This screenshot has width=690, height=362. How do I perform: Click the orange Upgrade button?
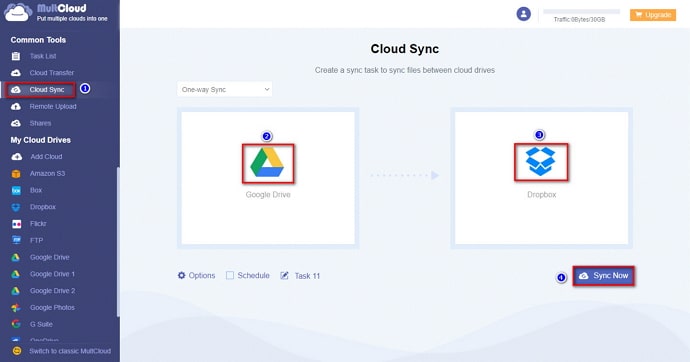tap(653, 15)
